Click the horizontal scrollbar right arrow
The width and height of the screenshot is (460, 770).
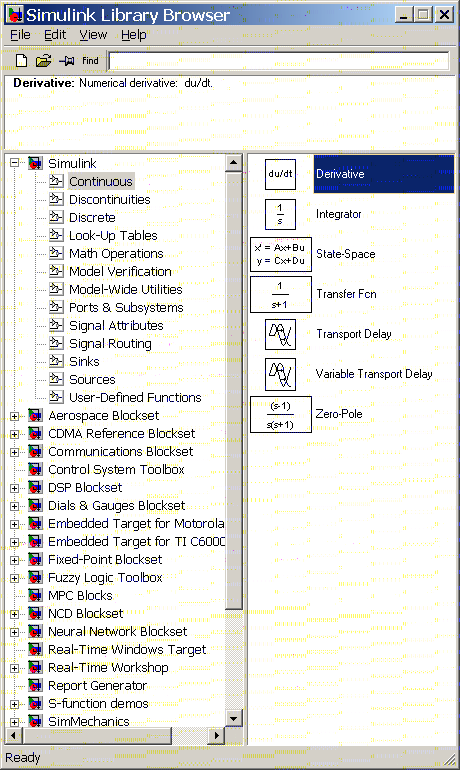pos(216,735)
